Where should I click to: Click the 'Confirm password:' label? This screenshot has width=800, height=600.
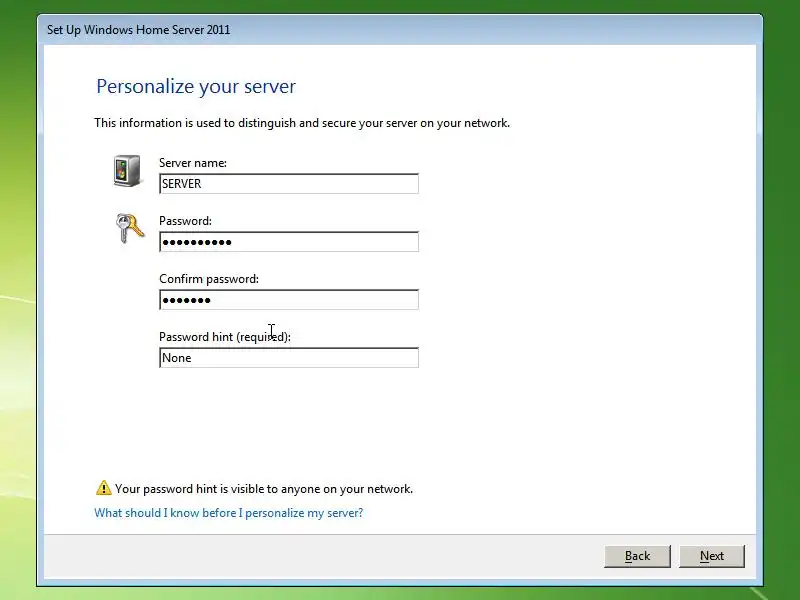[209, 279]
